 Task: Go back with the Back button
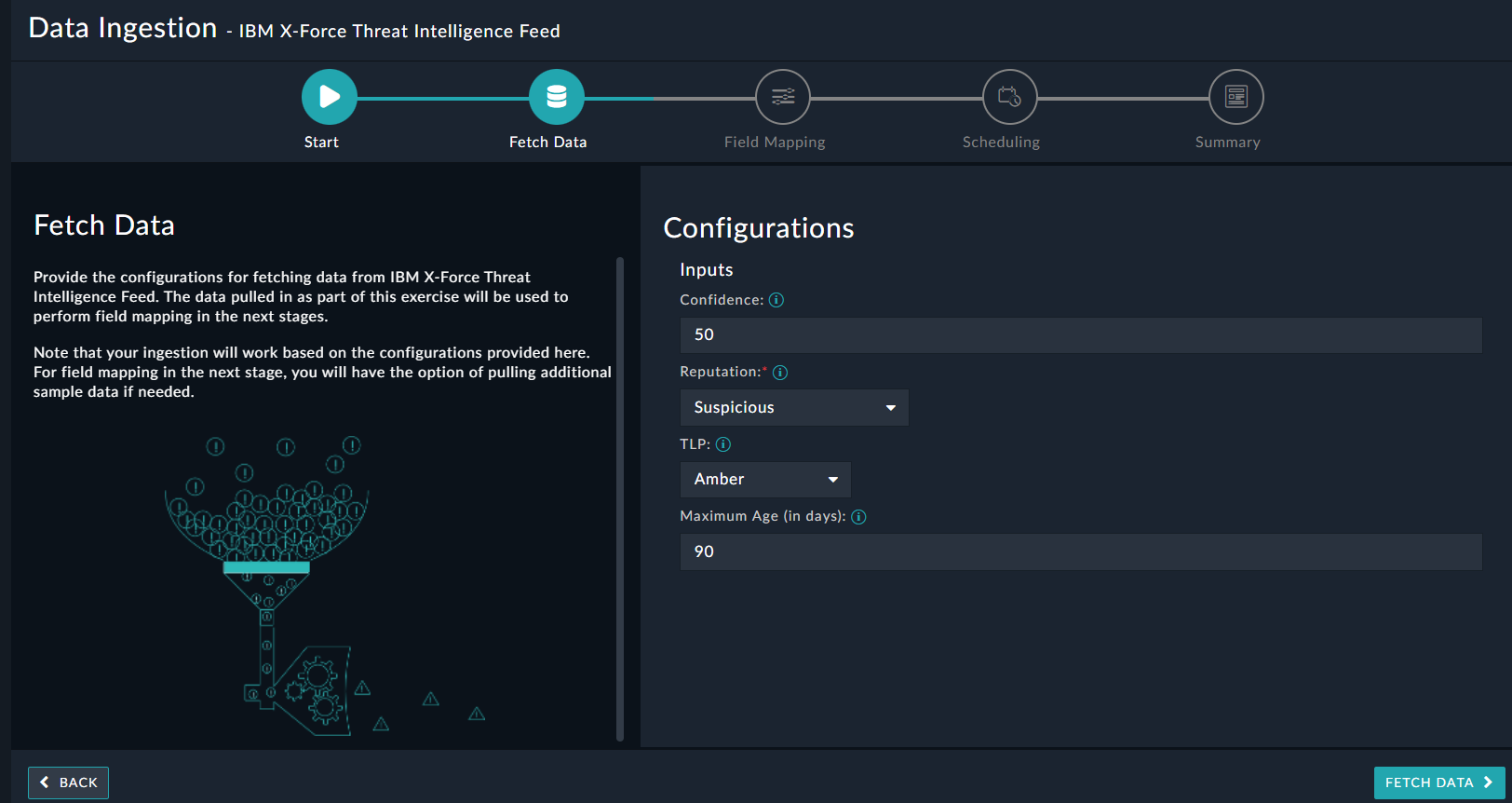tap(69, 783)
